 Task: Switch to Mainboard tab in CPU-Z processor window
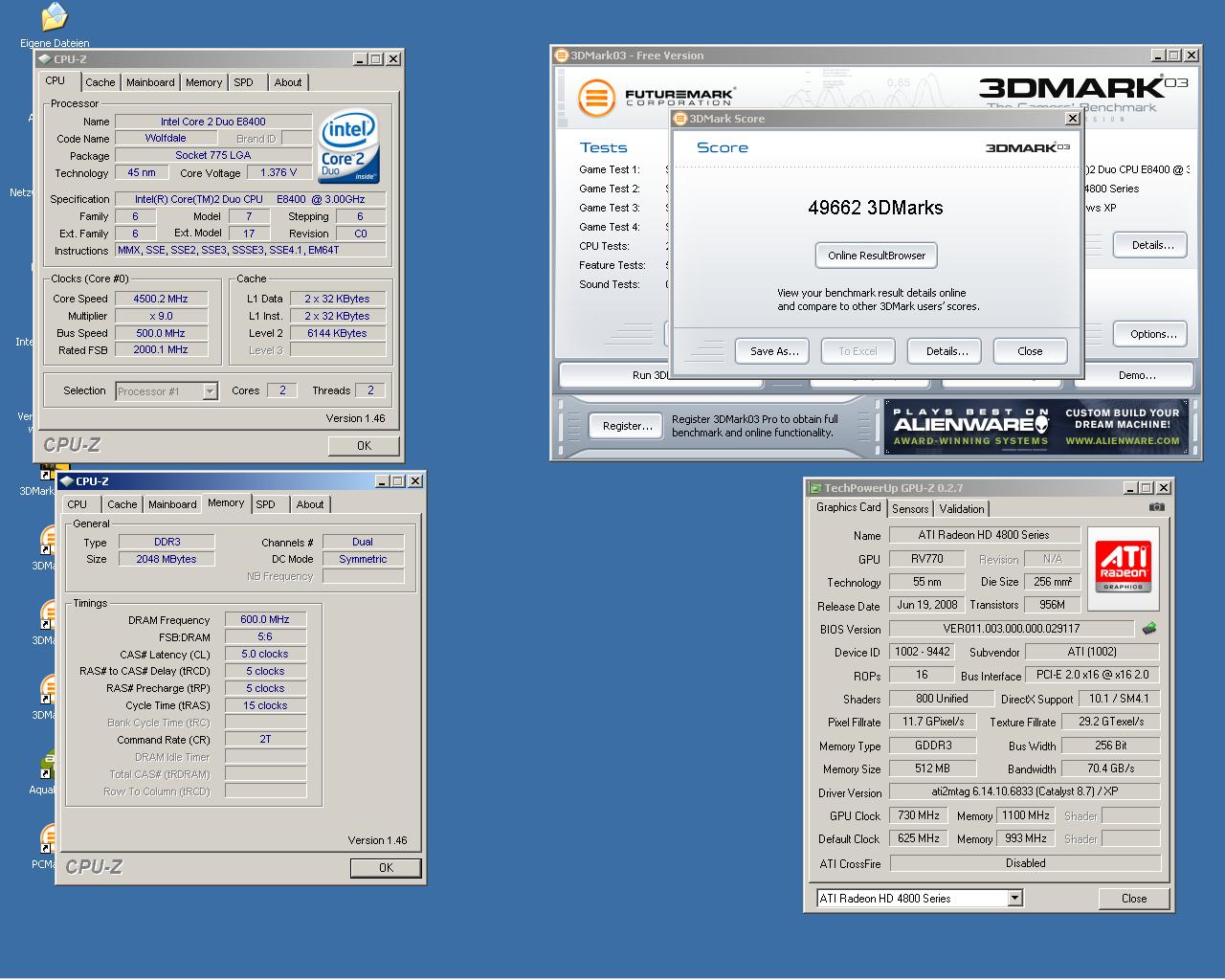150,82
